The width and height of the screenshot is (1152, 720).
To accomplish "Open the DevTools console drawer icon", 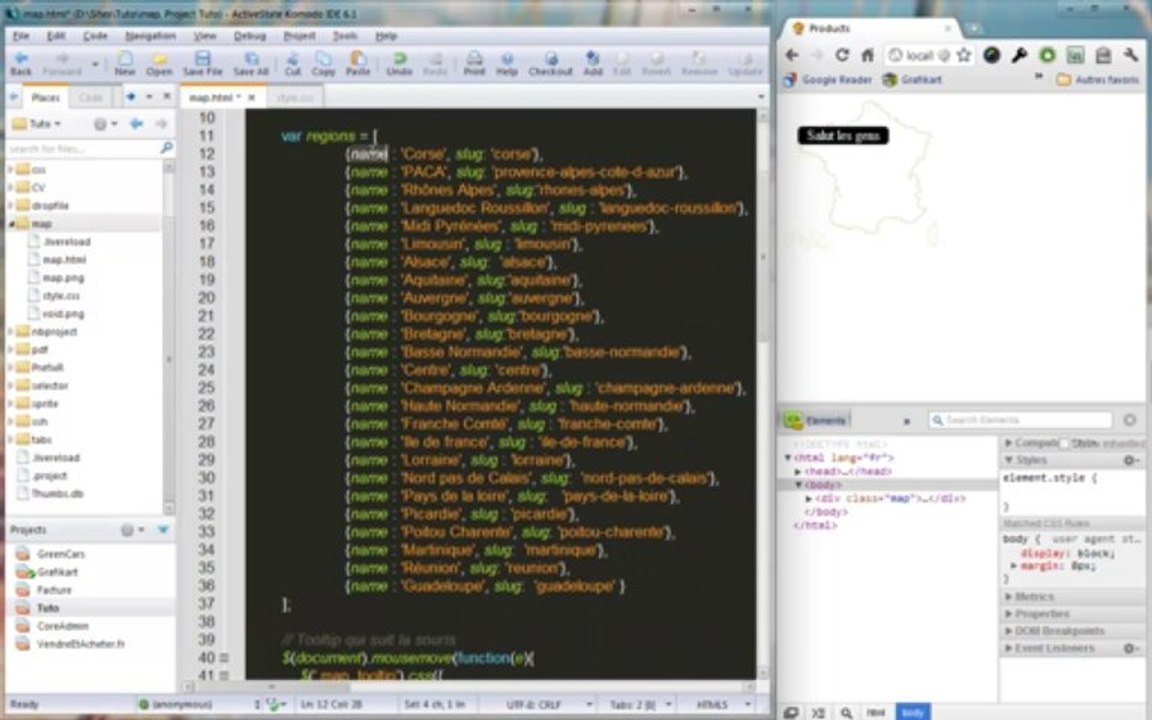I will click(x=818, y=713).
